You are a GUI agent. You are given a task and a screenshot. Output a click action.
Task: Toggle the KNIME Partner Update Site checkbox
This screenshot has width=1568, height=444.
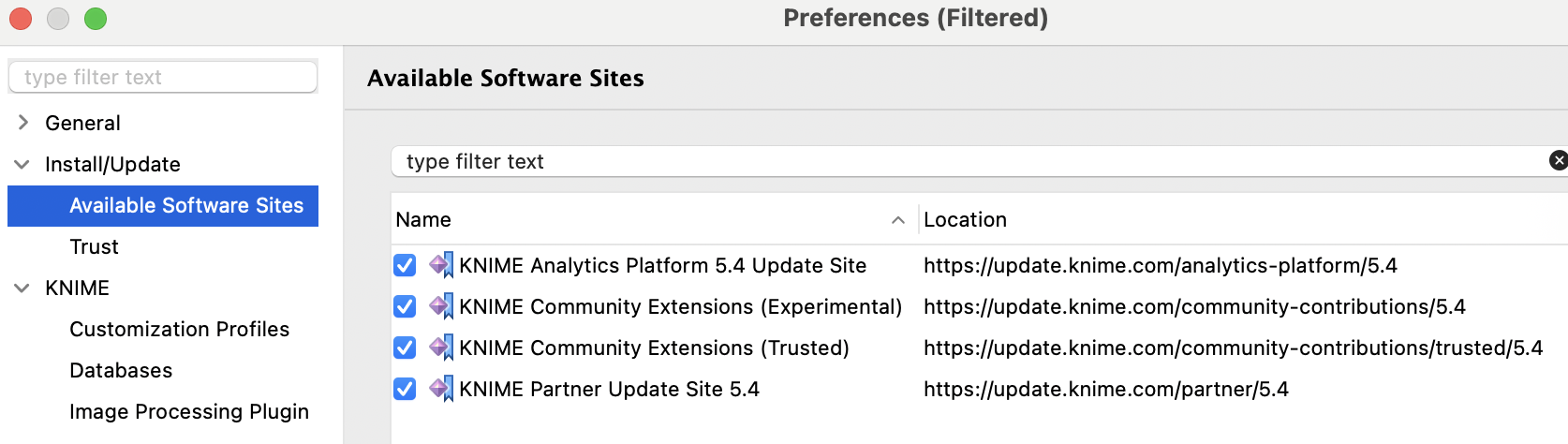pos(405,389)
